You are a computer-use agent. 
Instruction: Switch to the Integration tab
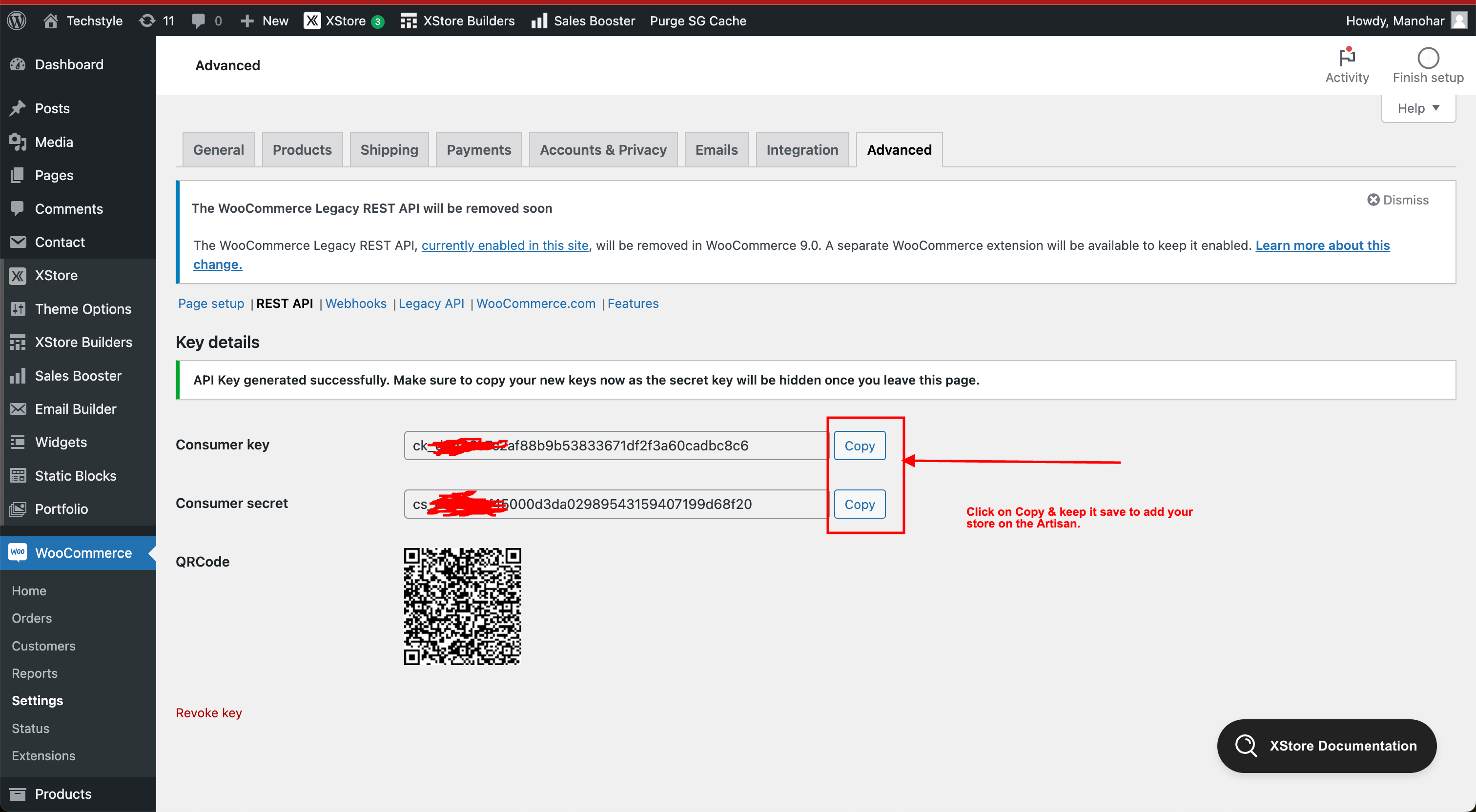[801, 149]
